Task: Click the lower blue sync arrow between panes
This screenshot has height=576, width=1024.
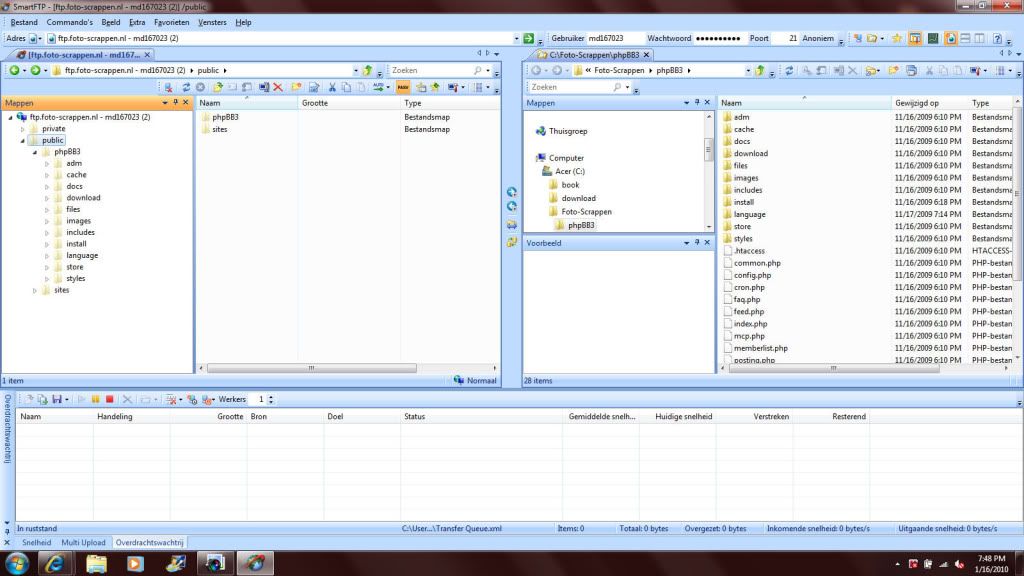Action: 512,206
